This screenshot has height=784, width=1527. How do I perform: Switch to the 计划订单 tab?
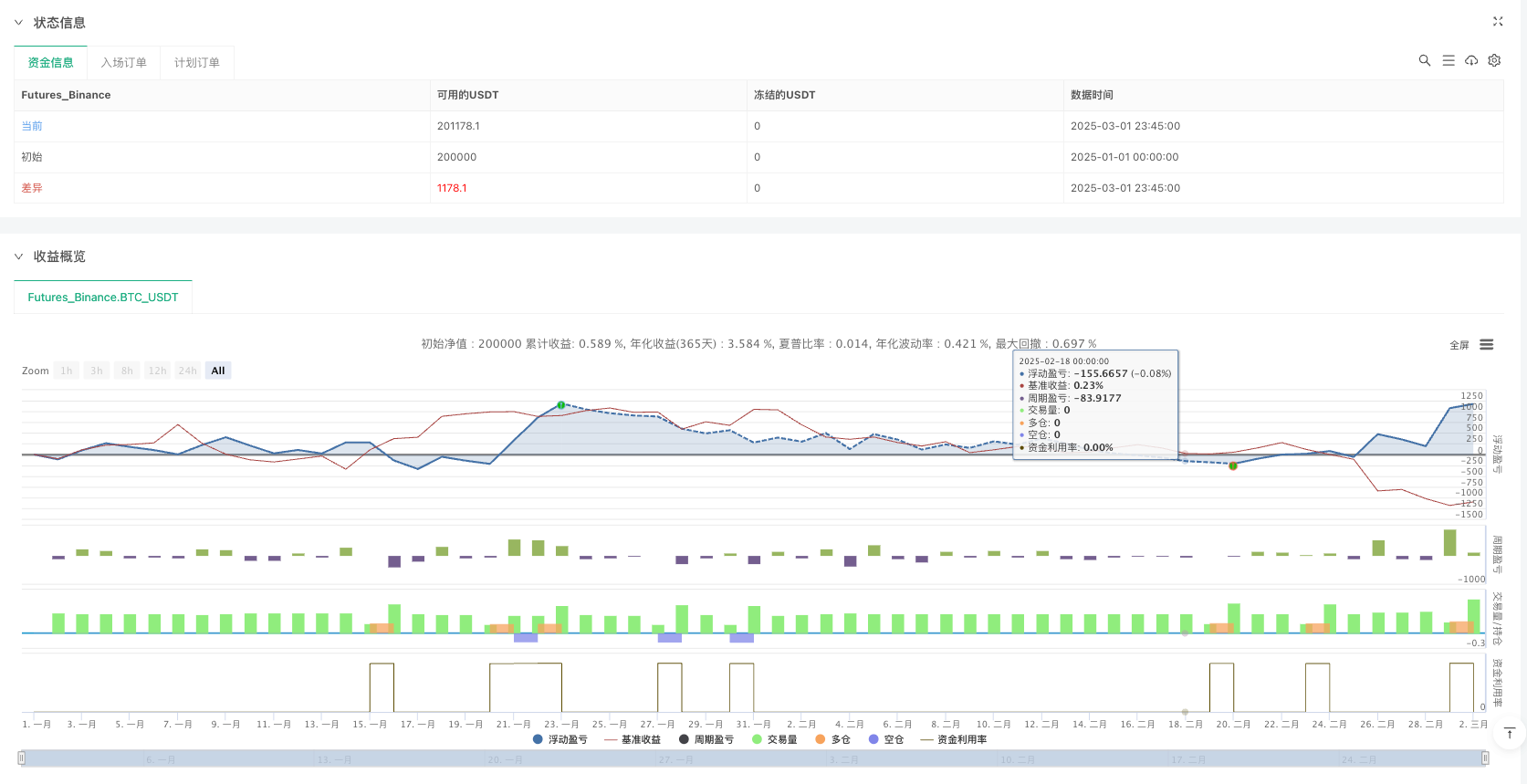tap(197, 62)
